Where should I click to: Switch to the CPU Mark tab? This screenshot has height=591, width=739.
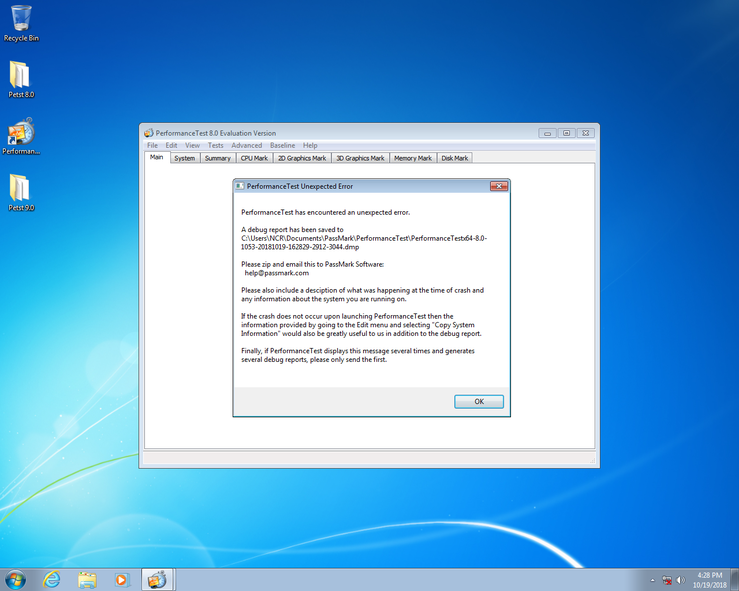coord(254,158)
